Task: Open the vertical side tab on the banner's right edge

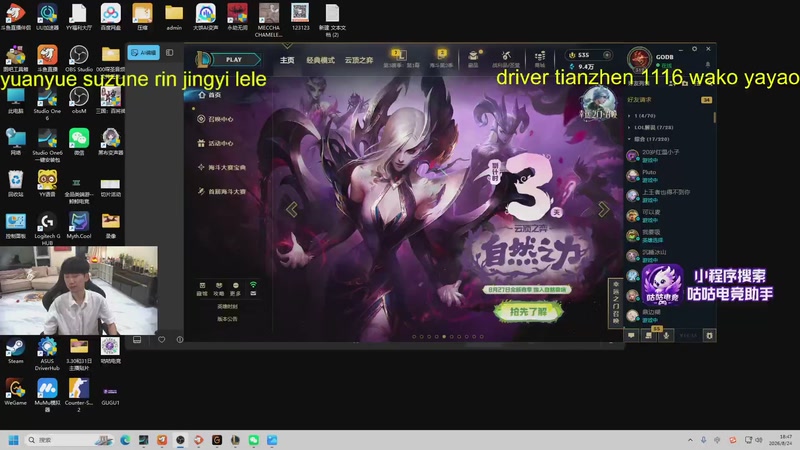Action: (x=616, y=302)
